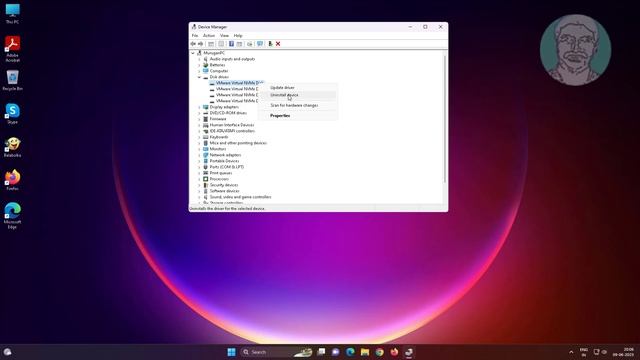Click the taskbar Search box
Image resolution: width=640 pixels, height=360 pixels.
[x=276, y=352]
